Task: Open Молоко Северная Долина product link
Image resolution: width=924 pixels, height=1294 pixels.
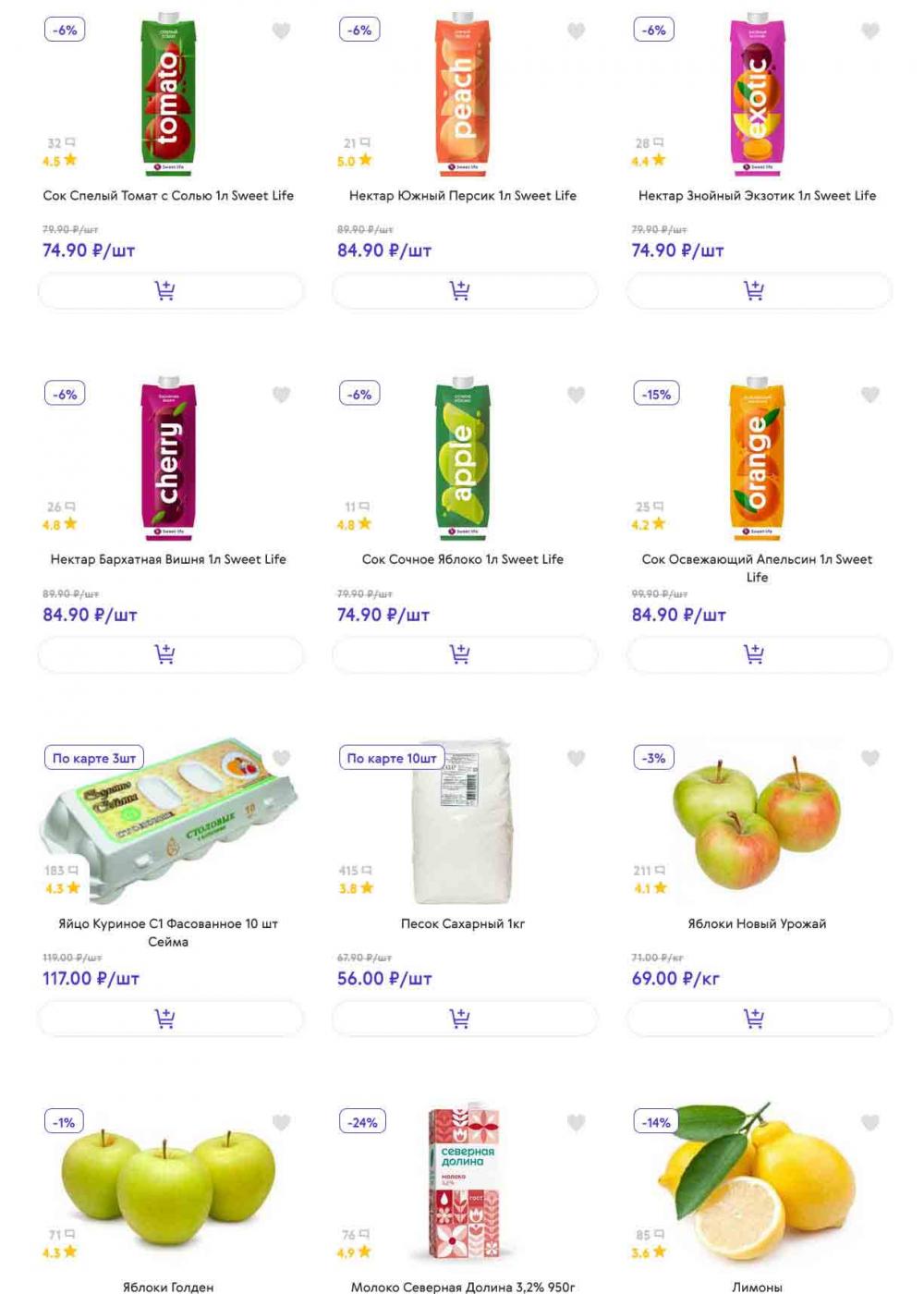Action: click(463, 1287)
